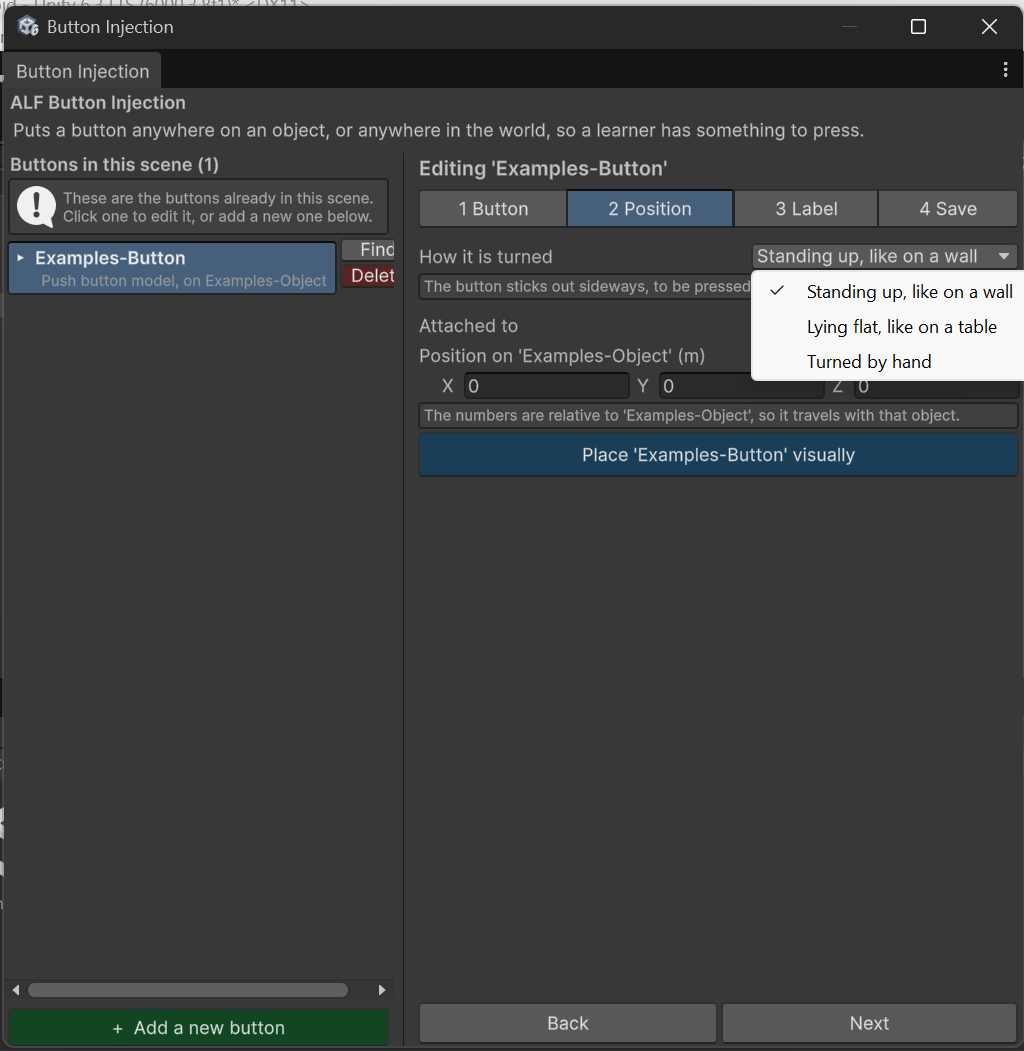The height and width of the screenshot is (1051, 1024).
Task: Close the Button Injection window
Action: point(989,27)
